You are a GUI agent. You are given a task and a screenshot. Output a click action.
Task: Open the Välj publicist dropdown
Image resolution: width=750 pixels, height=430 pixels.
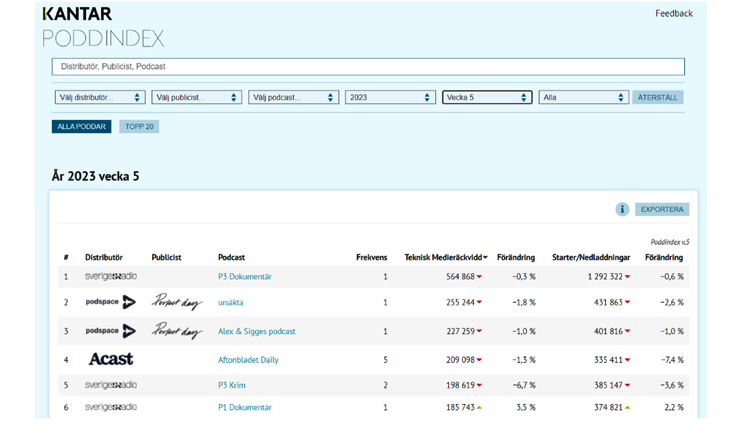coord(196,97)
